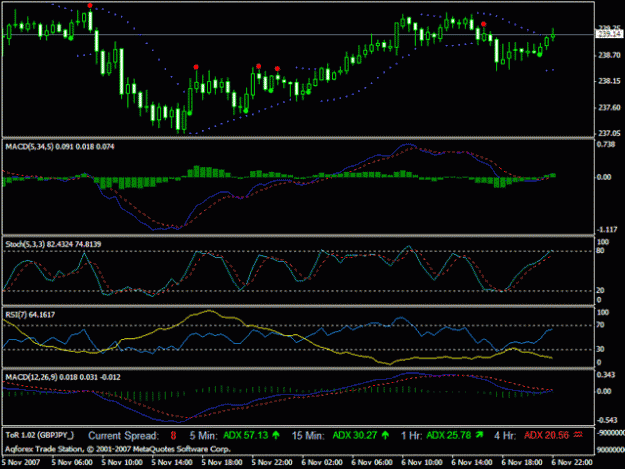Click the 15 Min timeframe label
Image resolution: width=625 pixels, height=469 pixels.
tap(308, 436)
